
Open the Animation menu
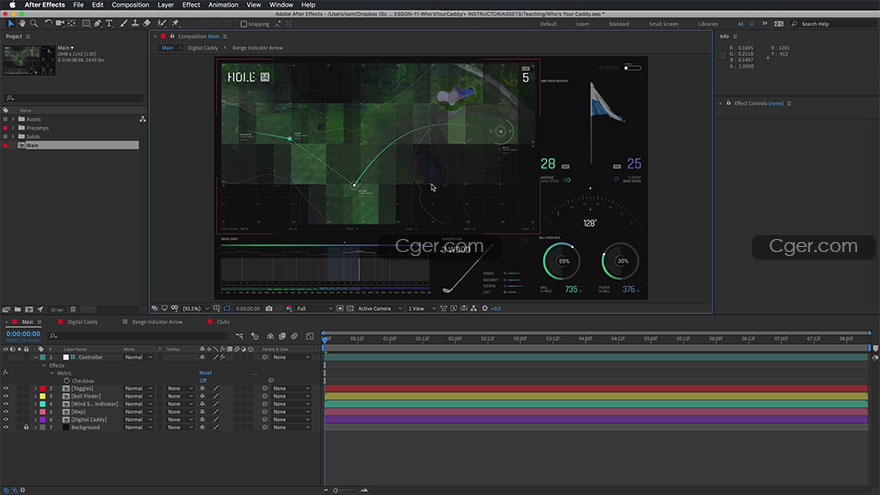click(x=223, y=4)
